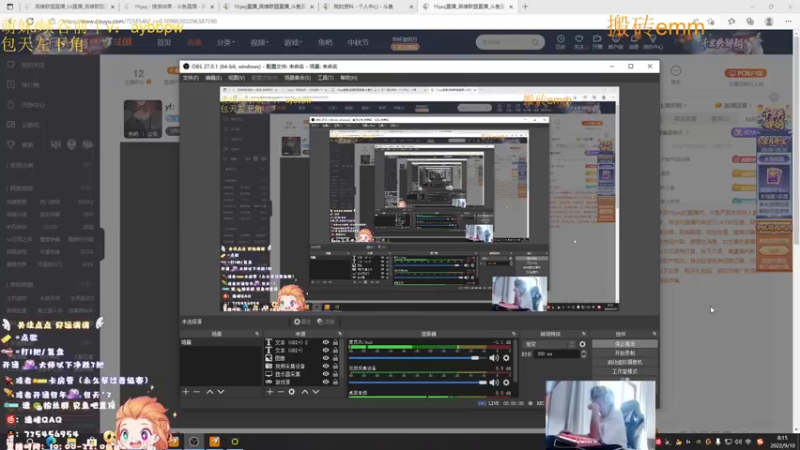Move selected source down in sources list

click(316, 392)
